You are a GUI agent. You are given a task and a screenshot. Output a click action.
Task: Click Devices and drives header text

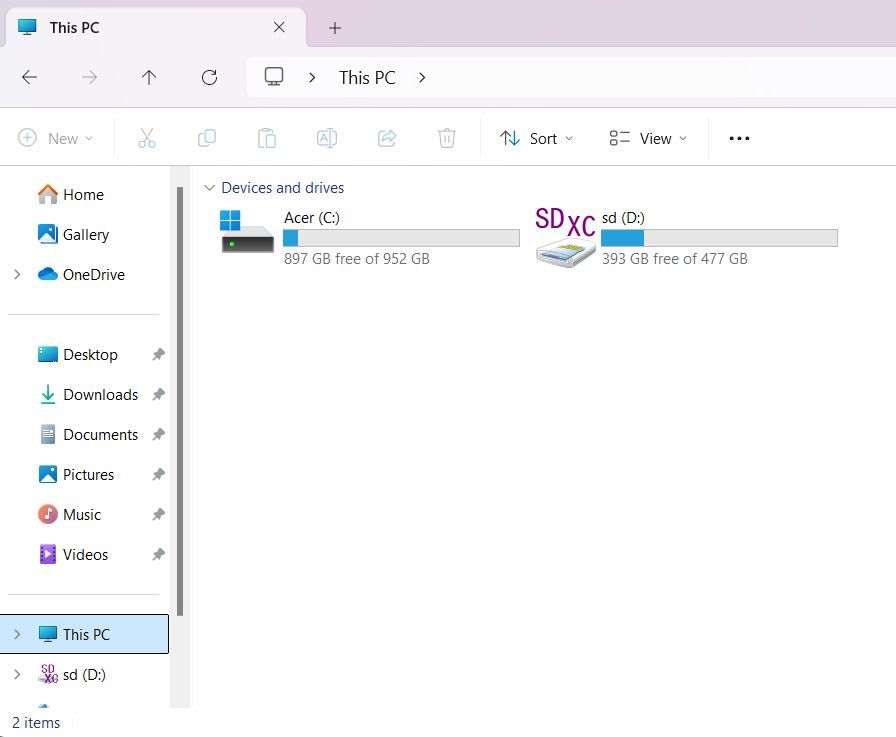(282, 187)
